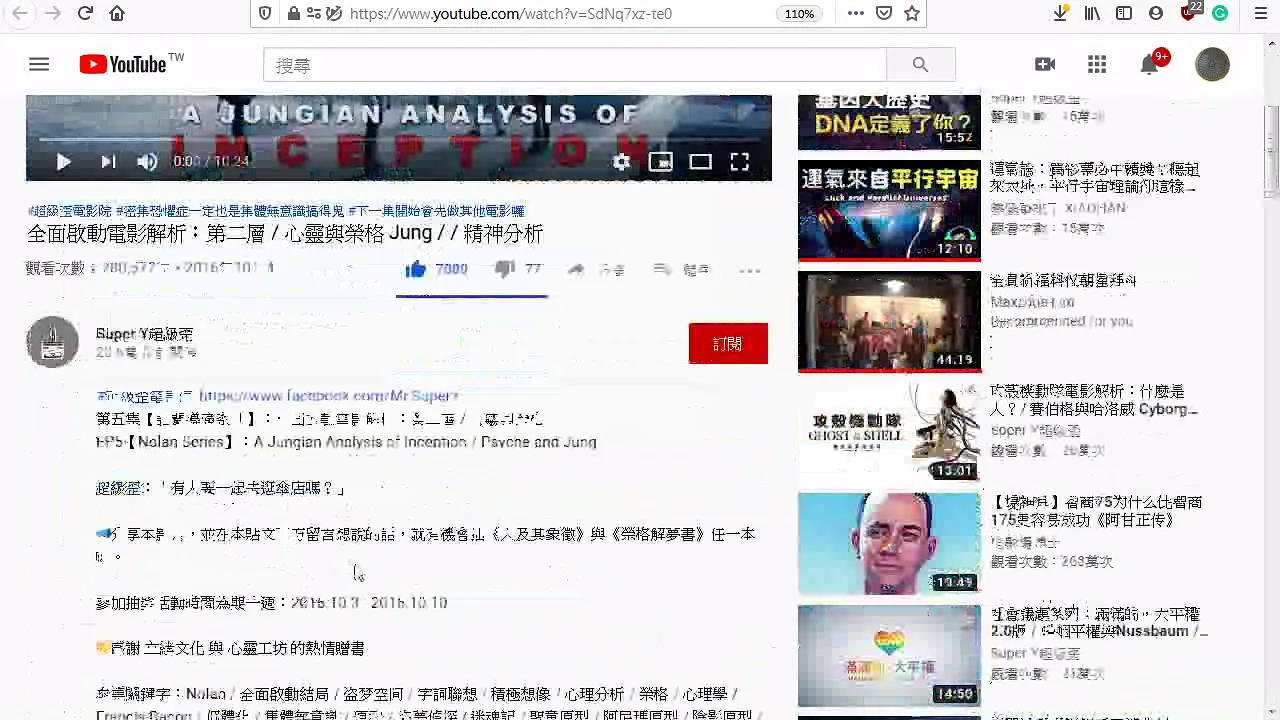Open the browser extension icon with badge 22
Image resolution: width=1280 pixels, height=720 pixels.
[x=1189, y=13]
